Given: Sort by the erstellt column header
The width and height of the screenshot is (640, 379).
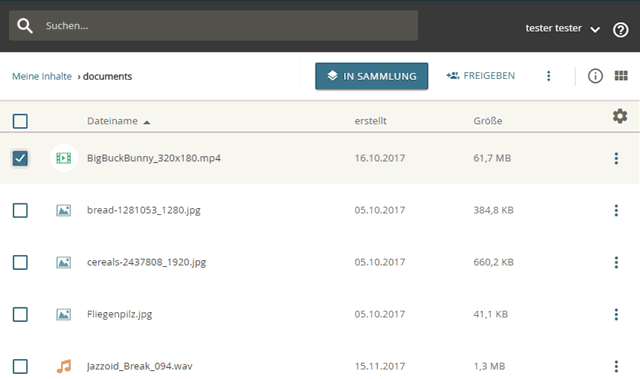Looking at the screenshot, I should pyautogui.click(x=370, y=121).
